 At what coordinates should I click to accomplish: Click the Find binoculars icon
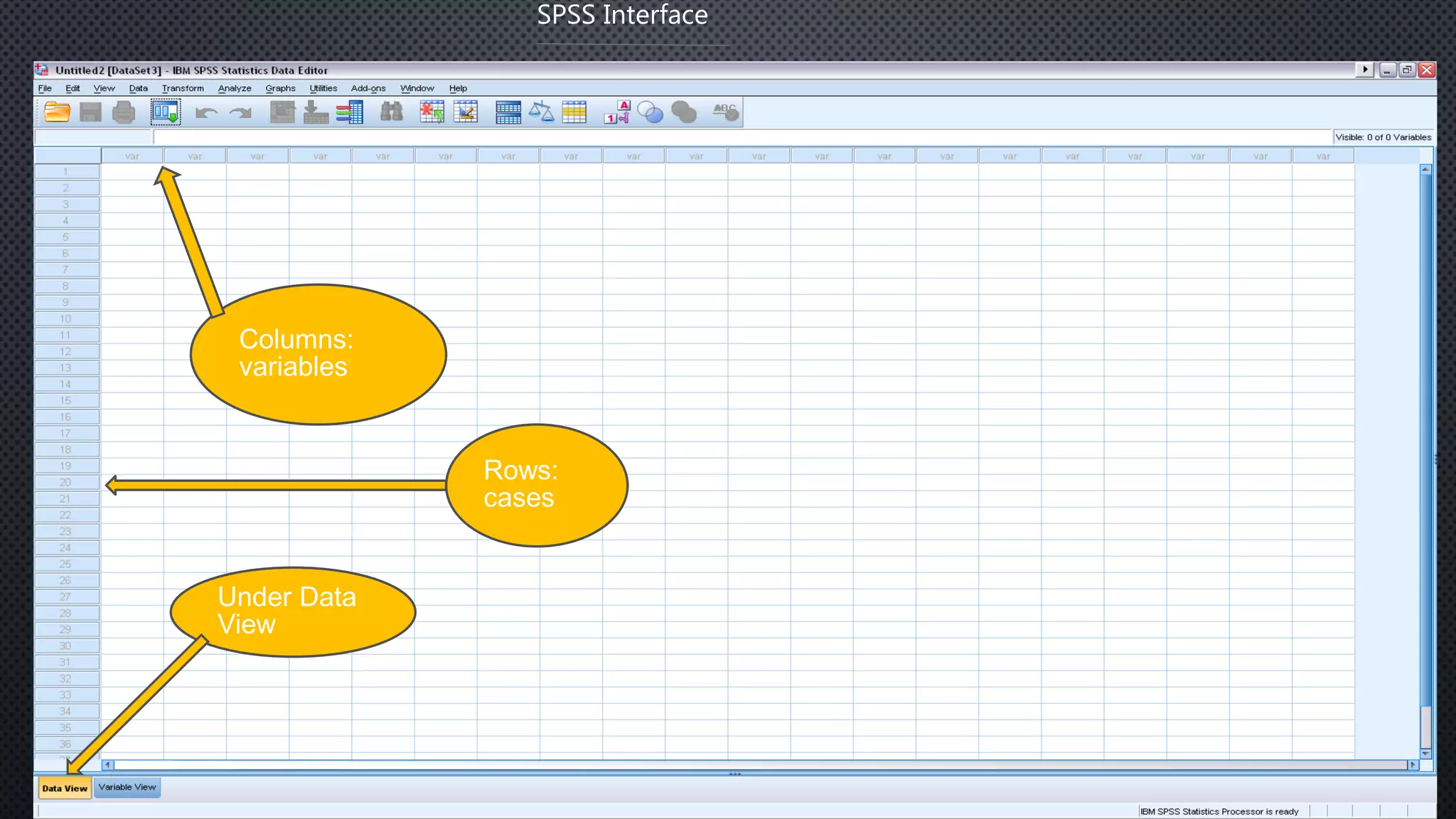(392, 112)
